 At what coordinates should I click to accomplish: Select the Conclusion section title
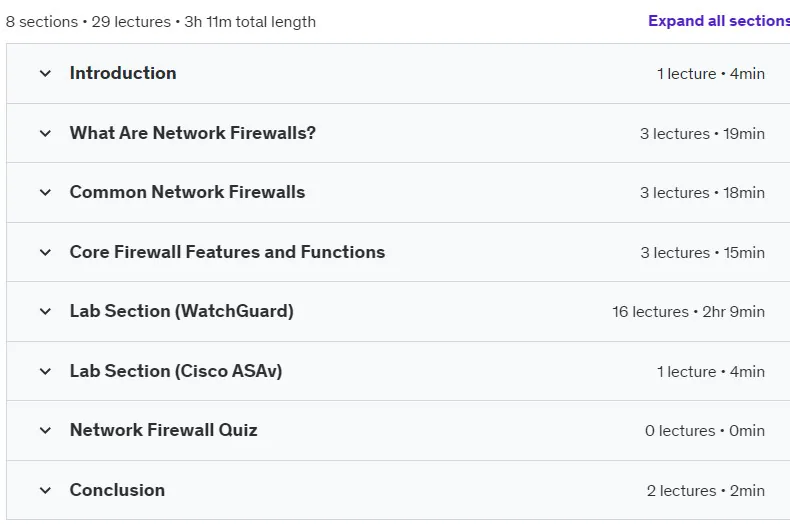[117, 490]
